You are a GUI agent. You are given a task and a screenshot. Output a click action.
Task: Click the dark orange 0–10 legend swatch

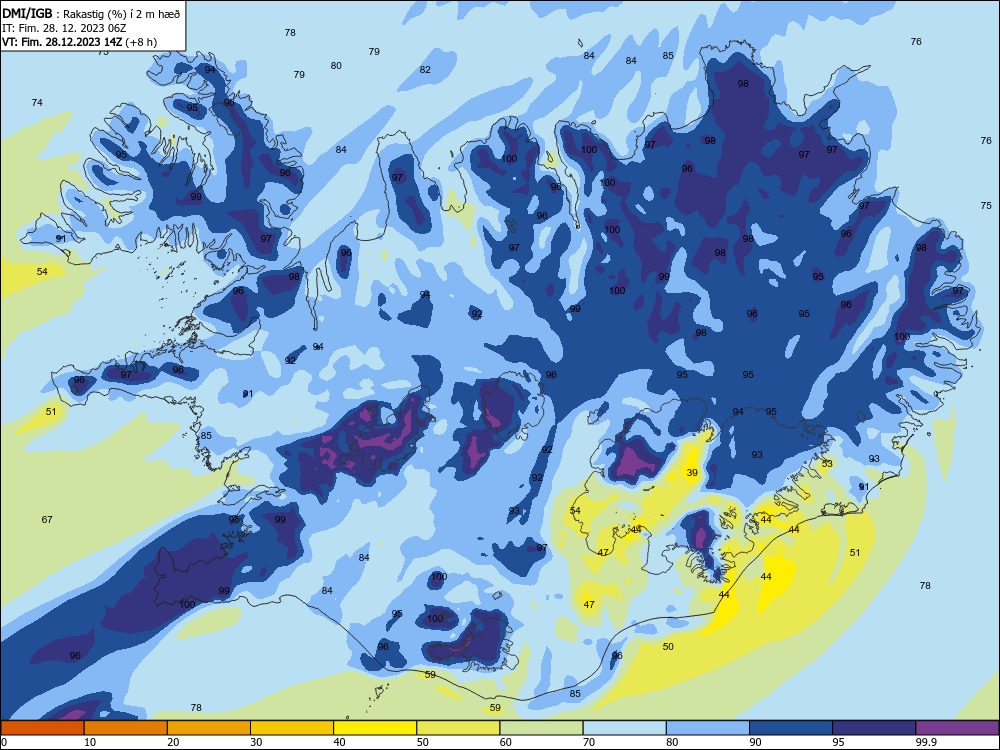pyautogui.click(x=42, y=728)
